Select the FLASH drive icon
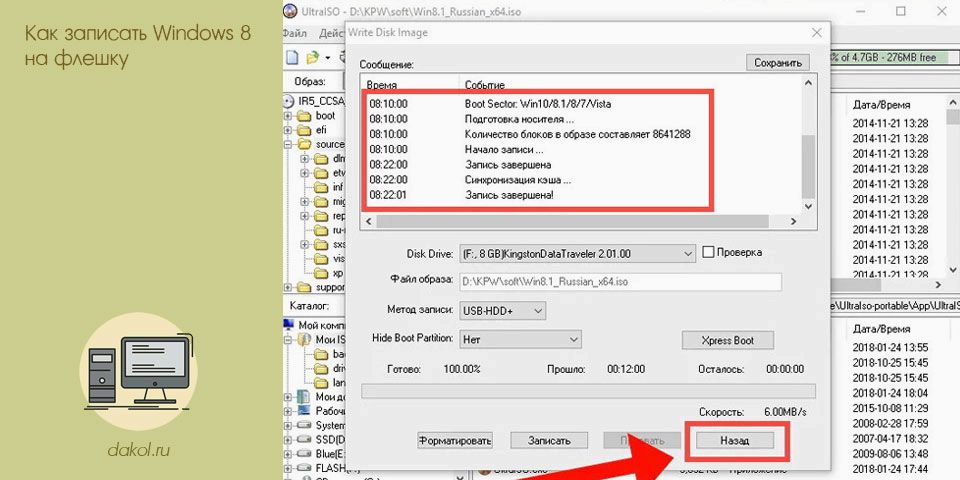Viewport: 960px width, 480px height. [304, 468]
